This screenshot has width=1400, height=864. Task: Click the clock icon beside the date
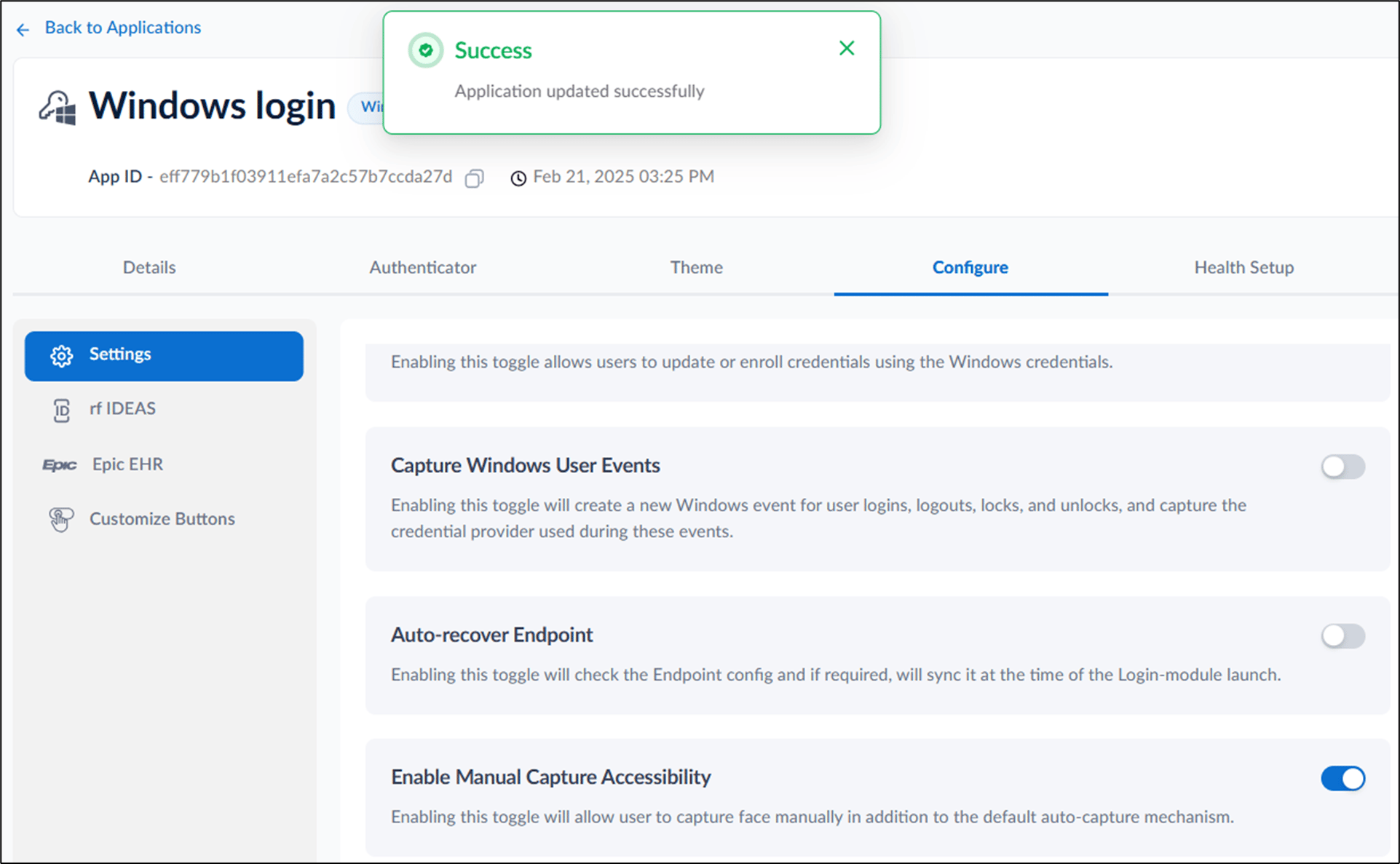pos(518,178)
